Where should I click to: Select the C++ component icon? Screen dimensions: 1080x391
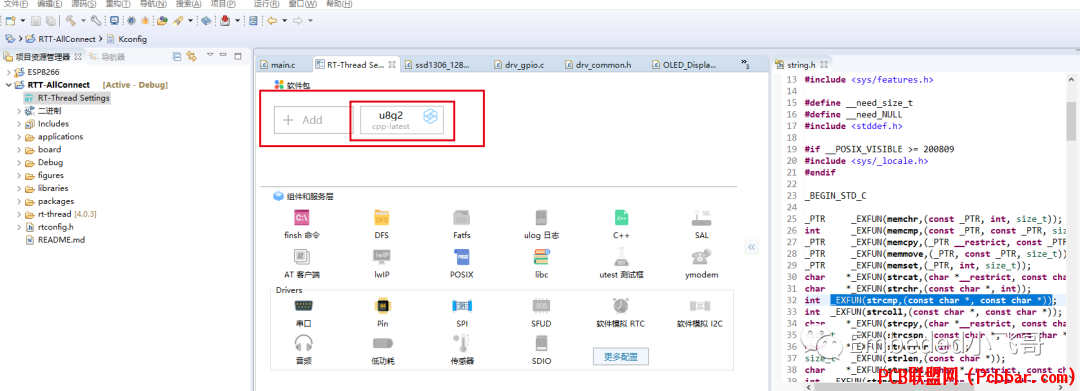tap(621, 218)
